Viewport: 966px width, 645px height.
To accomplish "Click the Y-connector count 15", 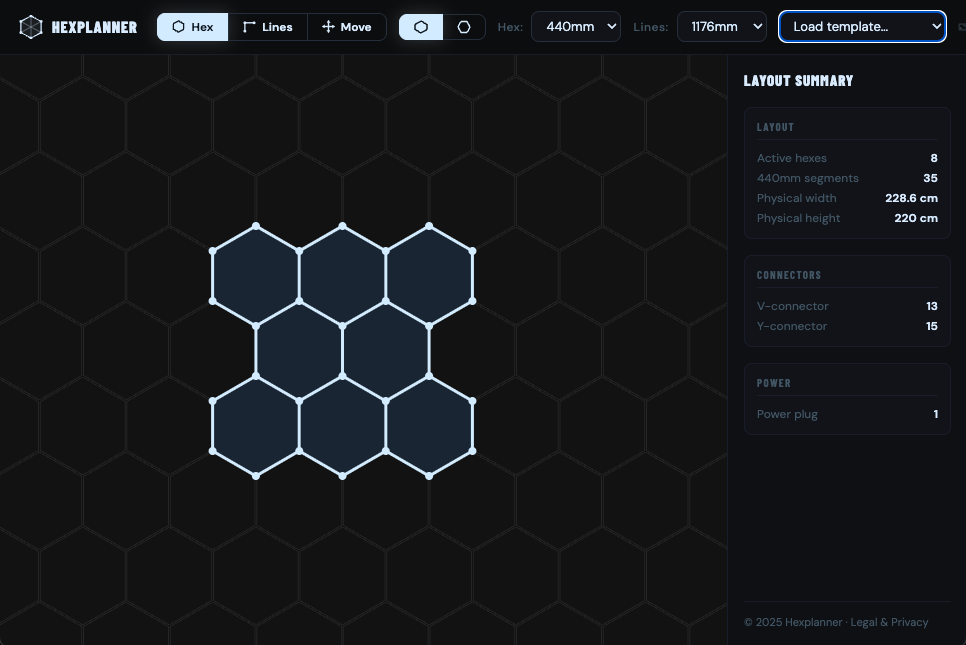I will [932, 326].
